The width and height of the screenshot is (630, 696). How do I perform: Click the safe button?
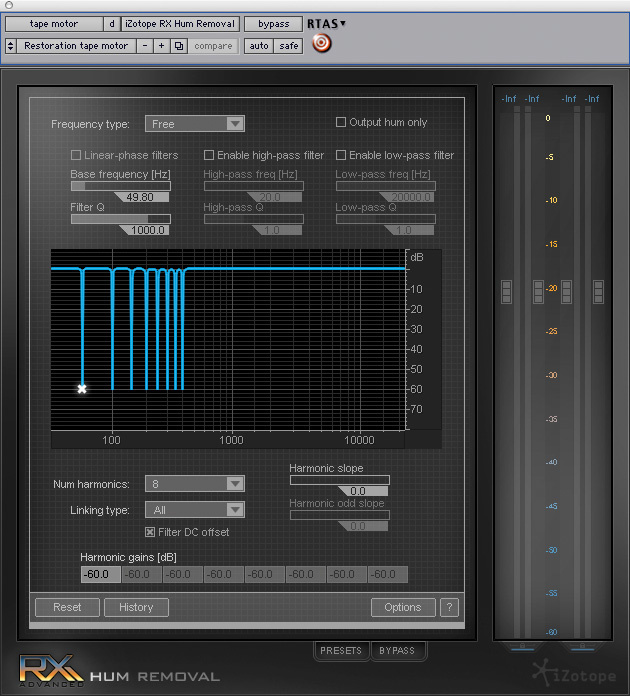[x=289, y=46]
